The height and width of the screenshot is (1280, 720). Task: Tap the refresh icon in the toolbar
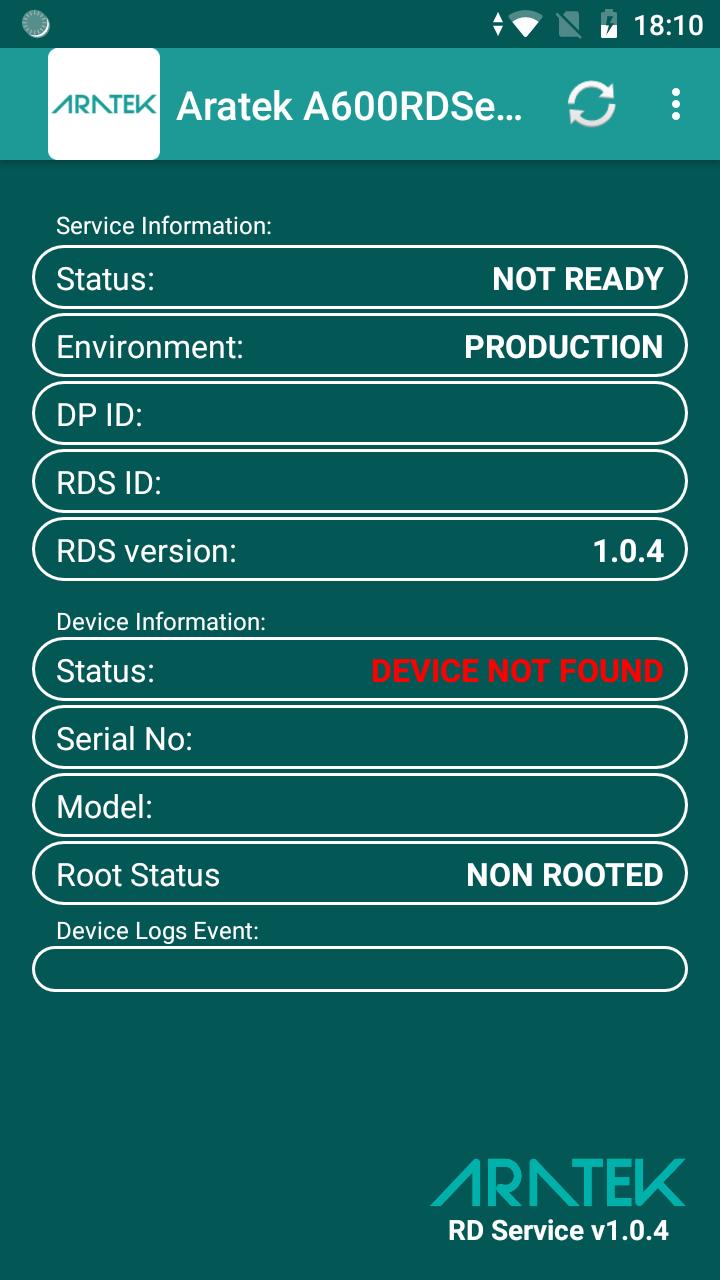(x=591, y=104)
